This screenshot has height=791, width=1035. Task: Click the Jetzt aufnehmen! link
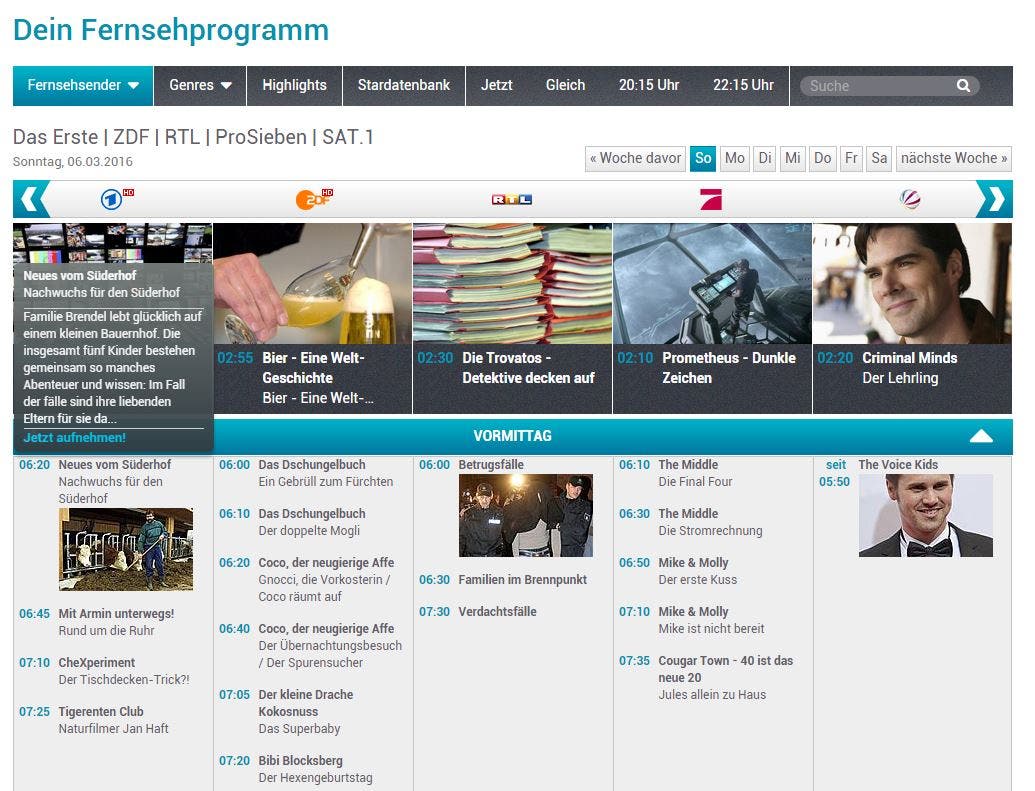pos(75,437)
